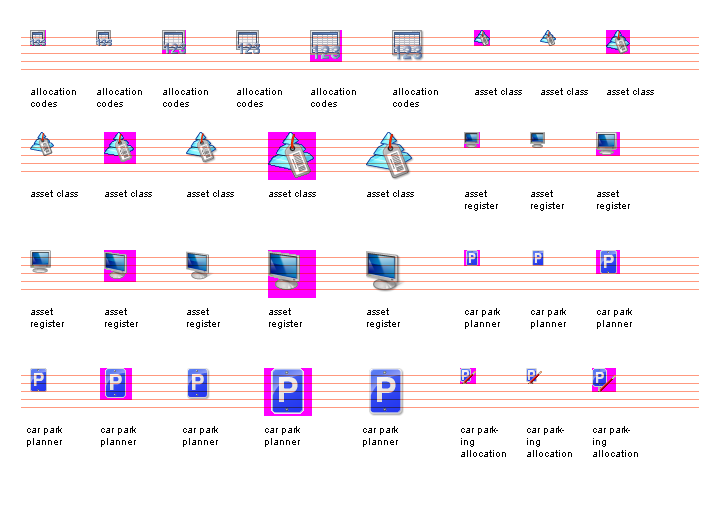The image size is (720, 515).
Task: Pick the smallest allocation codes icon with magenta
Action: click(x=38, y=39)
